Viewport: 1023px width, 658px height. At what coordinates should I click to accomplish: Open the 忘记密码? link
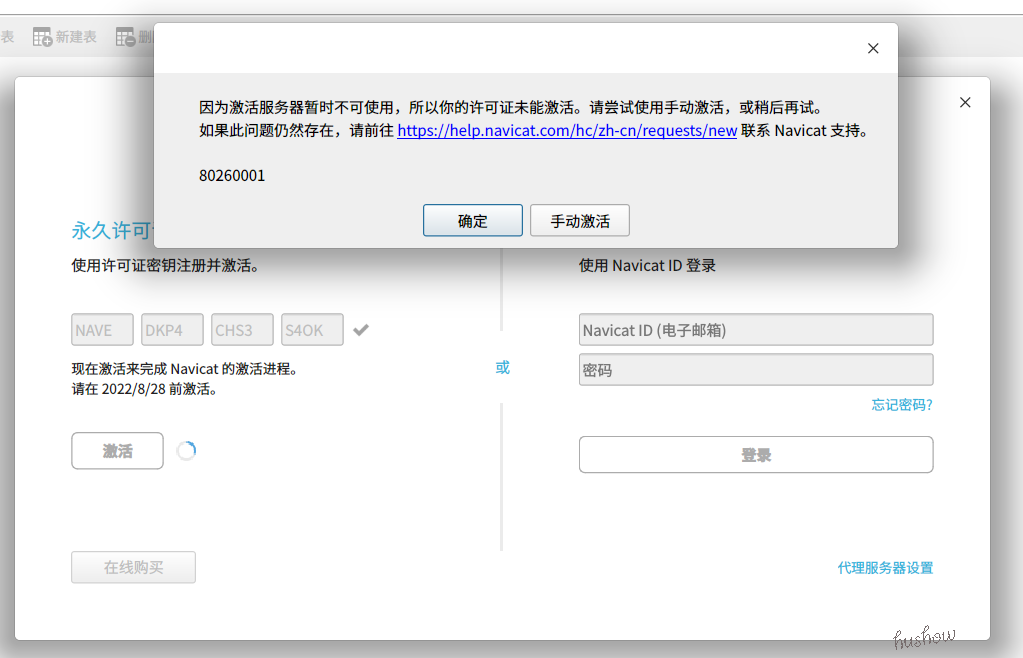(x=902, y=405)
